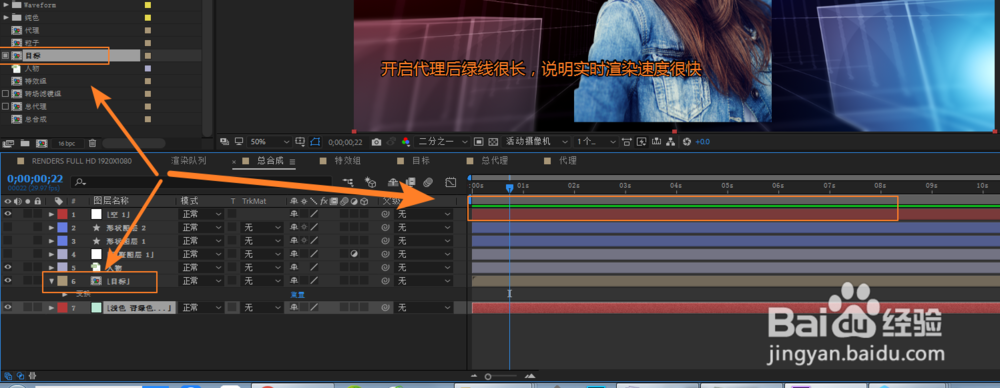Toggle visibility of layer 1 空 1

click(8, 214)
